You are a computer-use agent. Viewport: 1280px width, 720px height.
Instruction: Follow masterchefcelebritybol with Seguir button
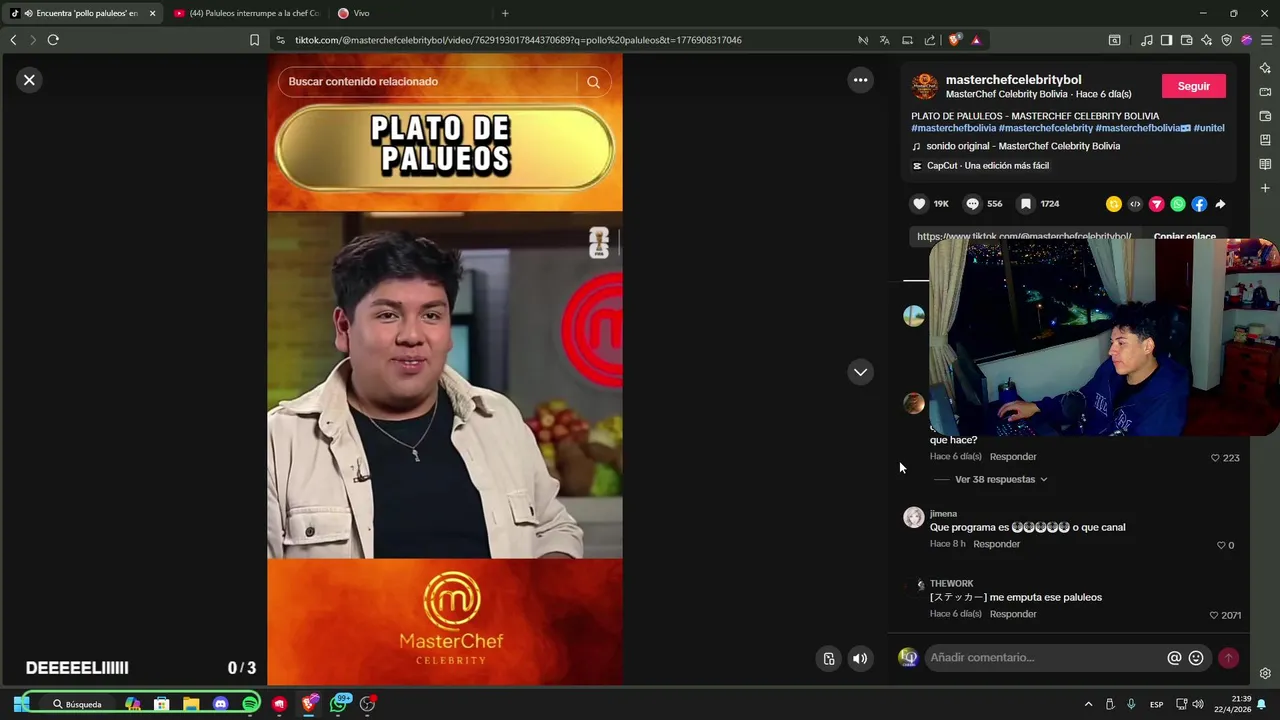1193,86
